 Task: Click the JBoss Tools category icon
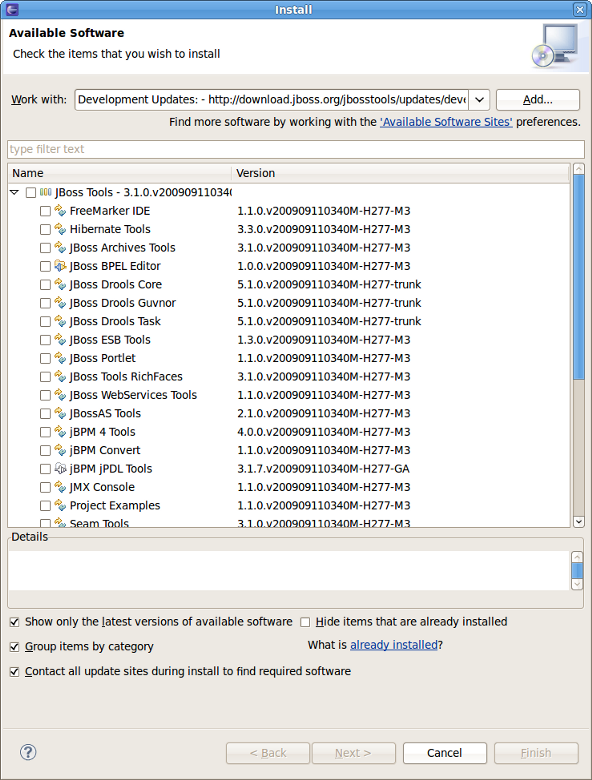[46, 192]
